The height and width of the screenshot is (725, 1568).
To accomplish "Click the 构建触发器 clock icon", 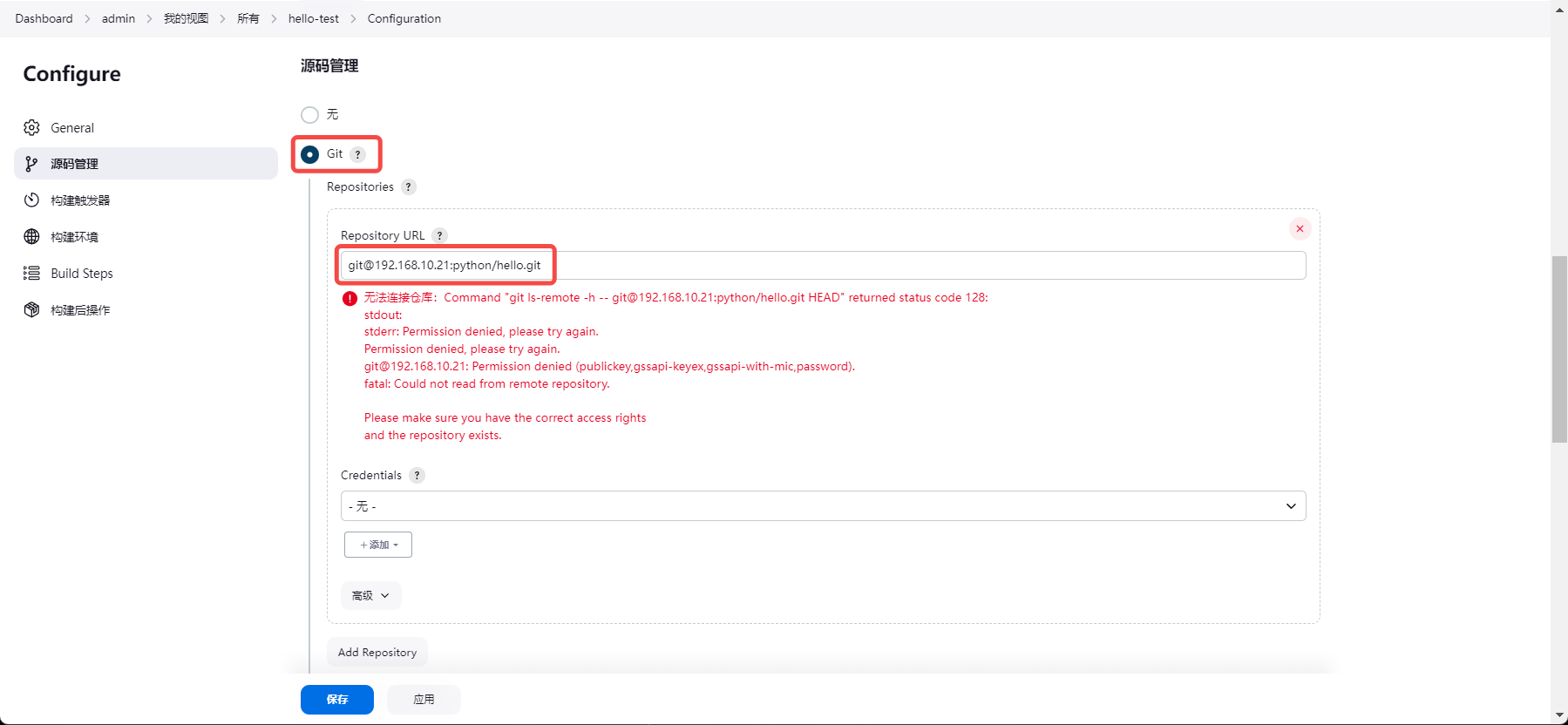I will pos(32,200).
